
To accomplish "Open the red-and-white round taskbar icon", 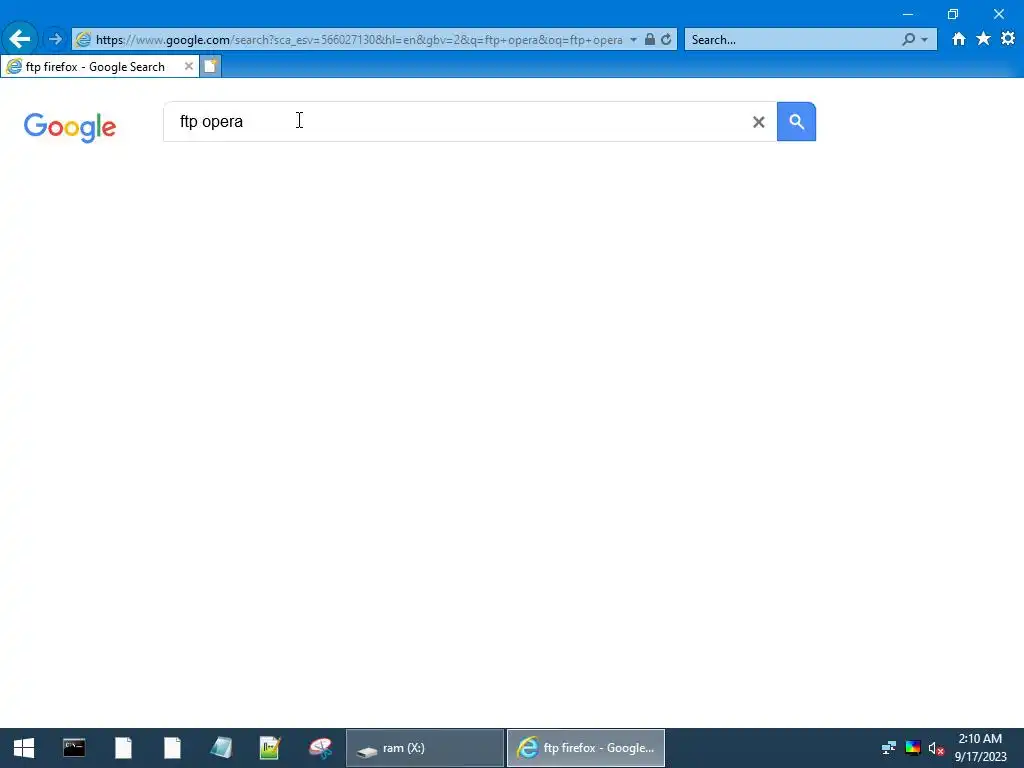I will [x=320, y=748].
